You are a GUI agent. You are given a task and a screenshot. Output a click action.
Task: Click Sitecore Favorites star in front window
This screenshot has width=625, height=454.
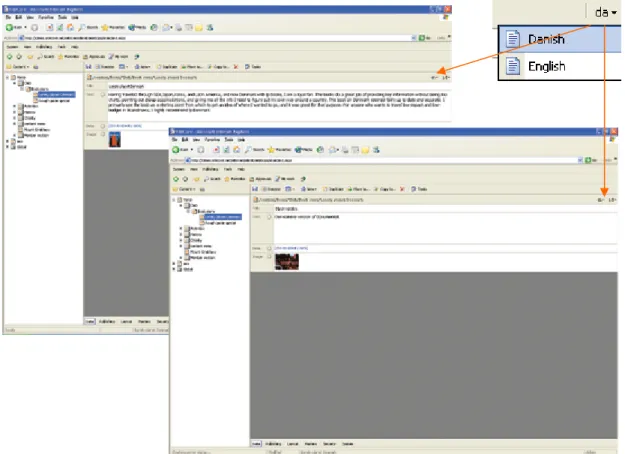235,179
